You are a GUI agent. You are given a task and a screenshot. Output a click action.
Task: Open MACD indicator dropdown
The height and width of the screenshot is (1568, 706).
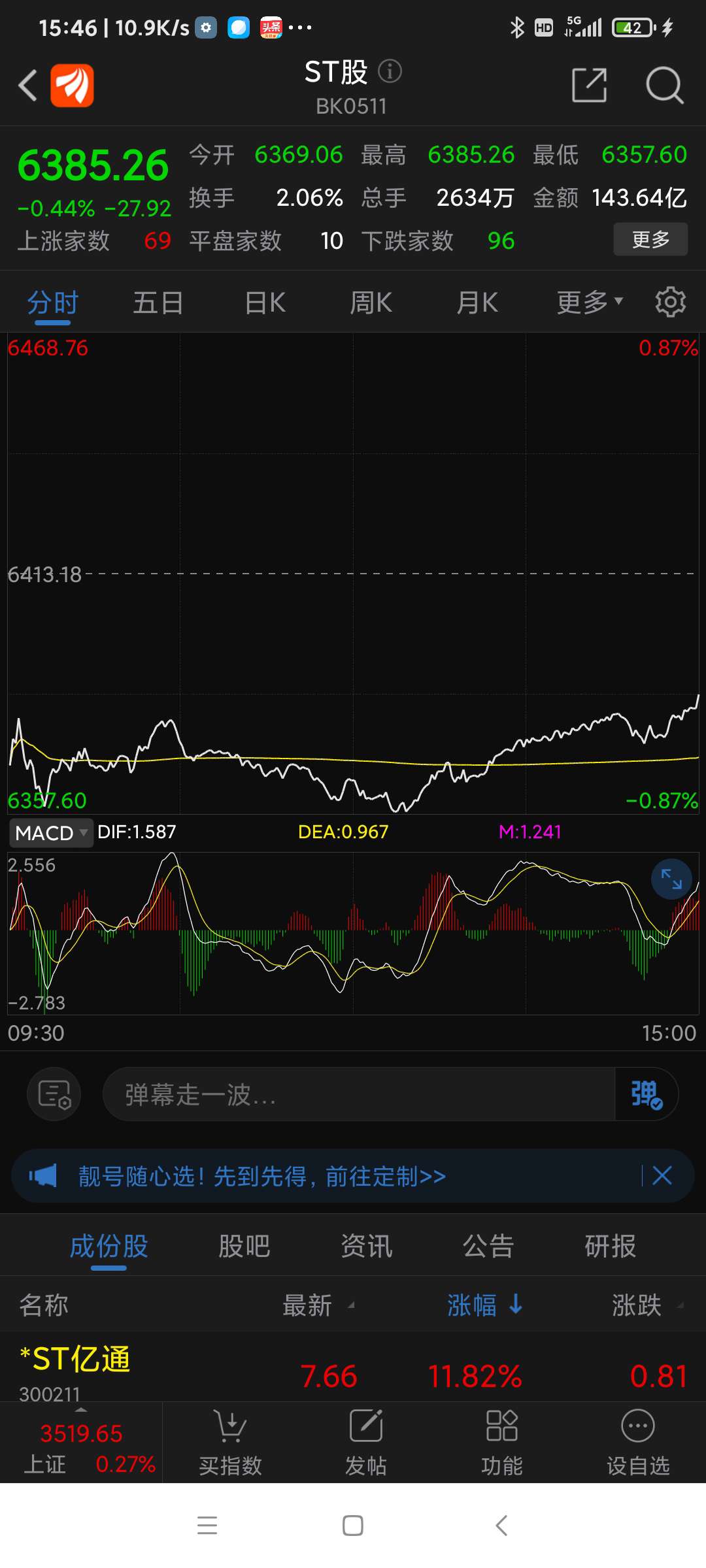point(51,833)
